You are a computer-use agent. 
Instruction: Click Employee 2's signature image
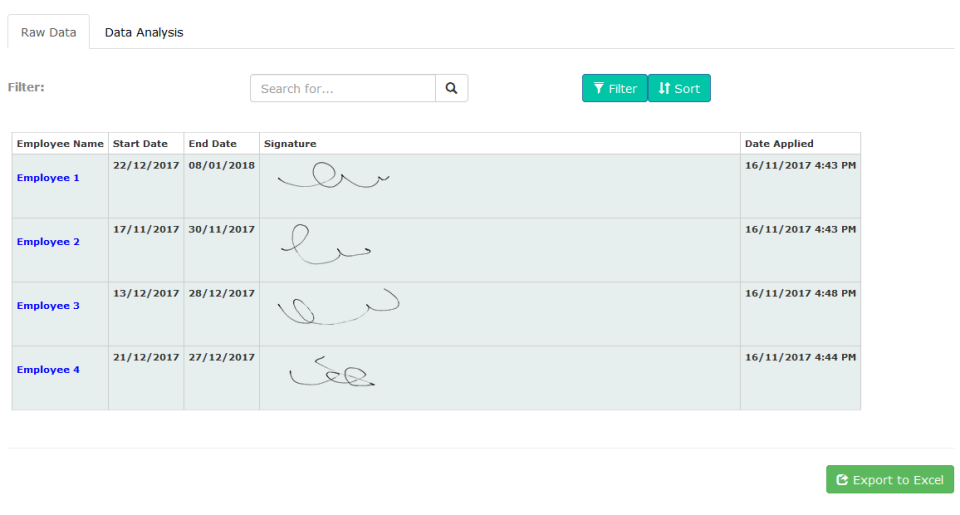tap(326, 244)
